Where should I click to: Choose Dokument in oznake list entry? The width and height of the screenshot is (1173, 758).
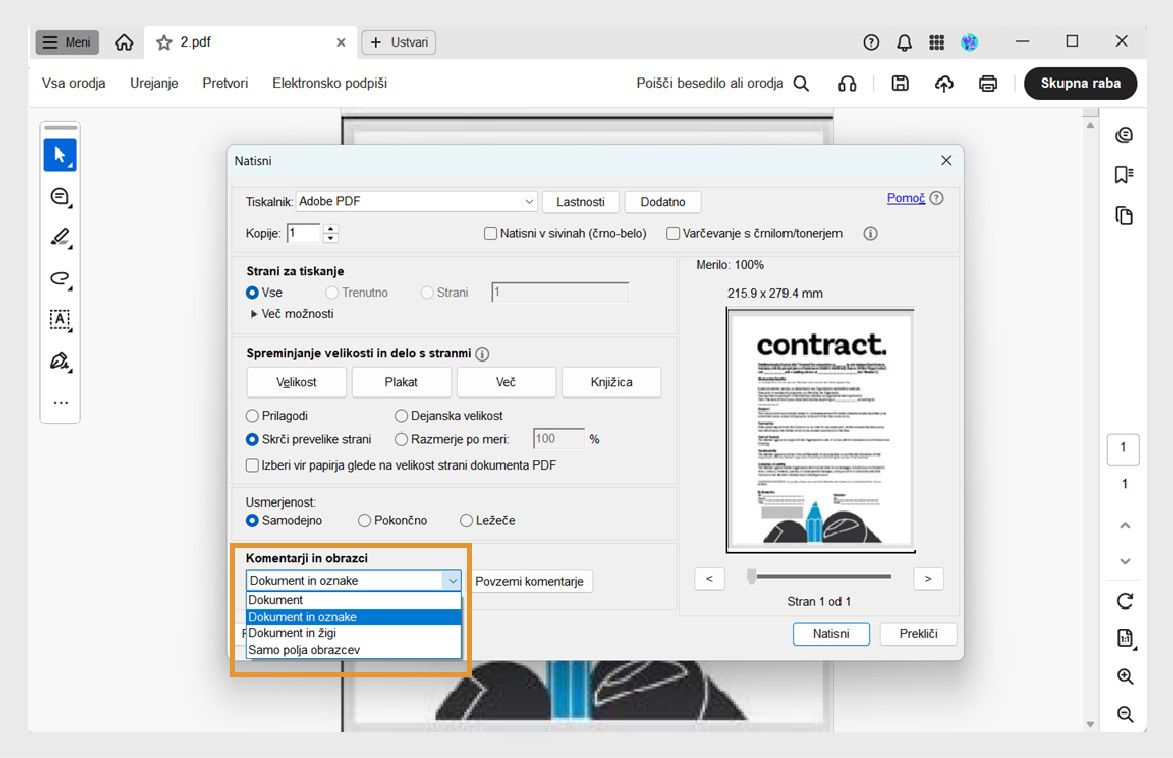coord(354,617)
